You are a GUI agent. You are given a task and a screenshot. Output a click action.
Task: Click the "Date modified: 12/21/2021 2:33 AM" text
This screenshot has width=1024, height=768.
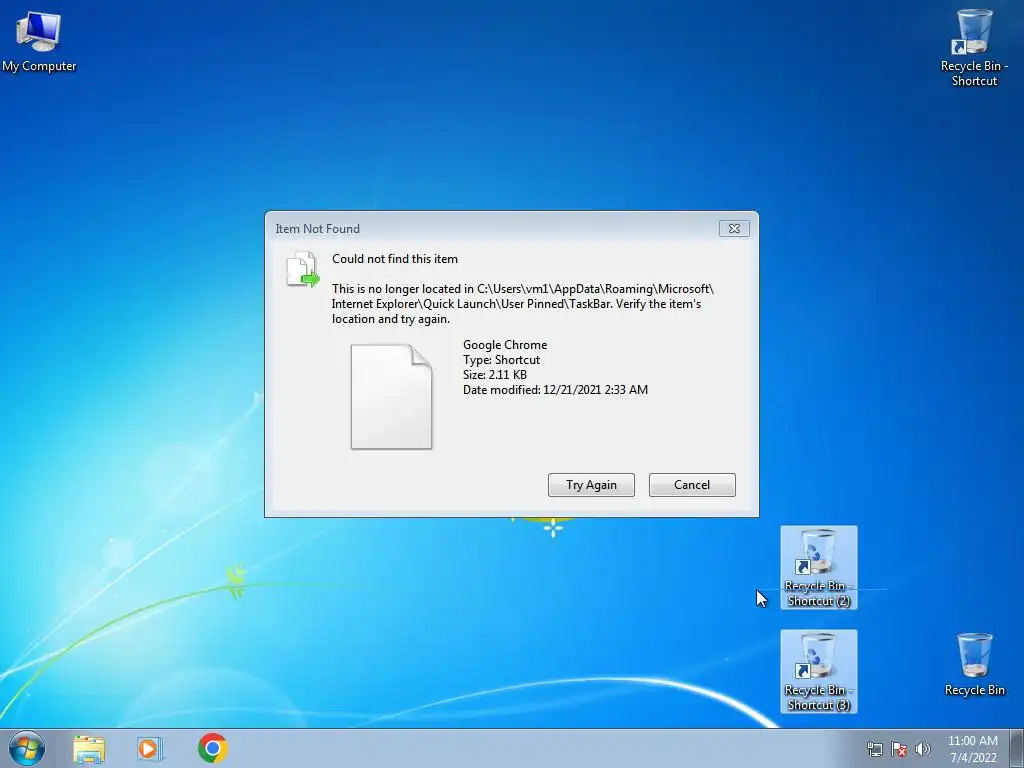pos(555,390)
